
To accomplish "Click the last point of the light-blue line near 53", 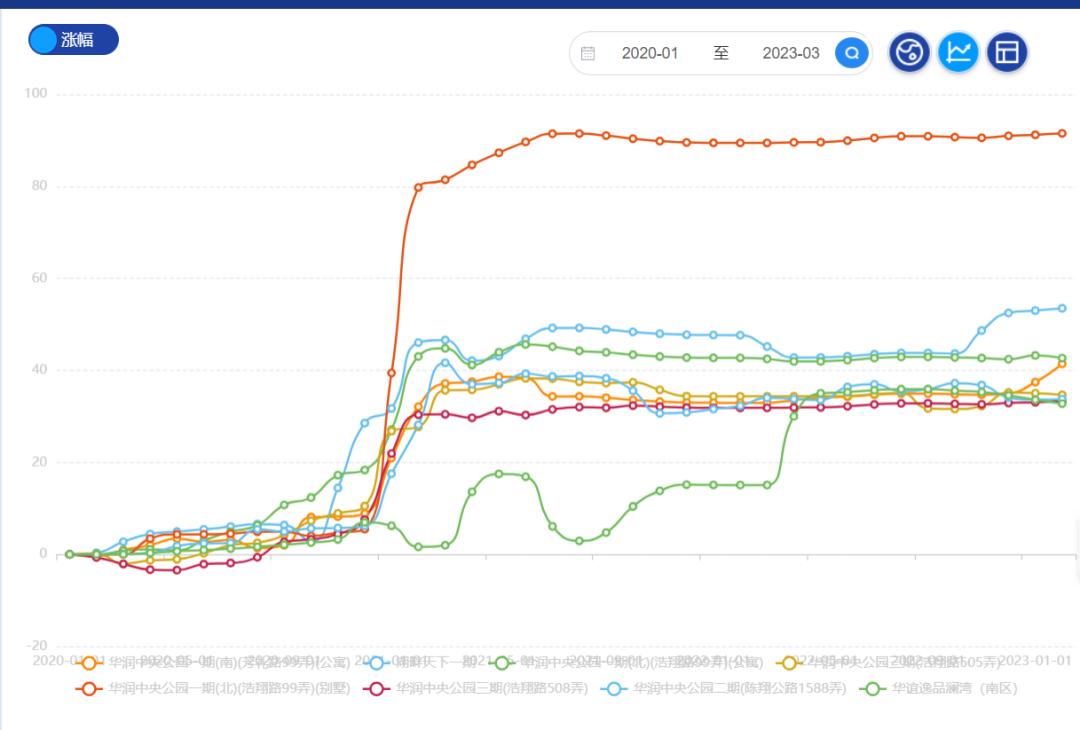I will point(1062,308).
